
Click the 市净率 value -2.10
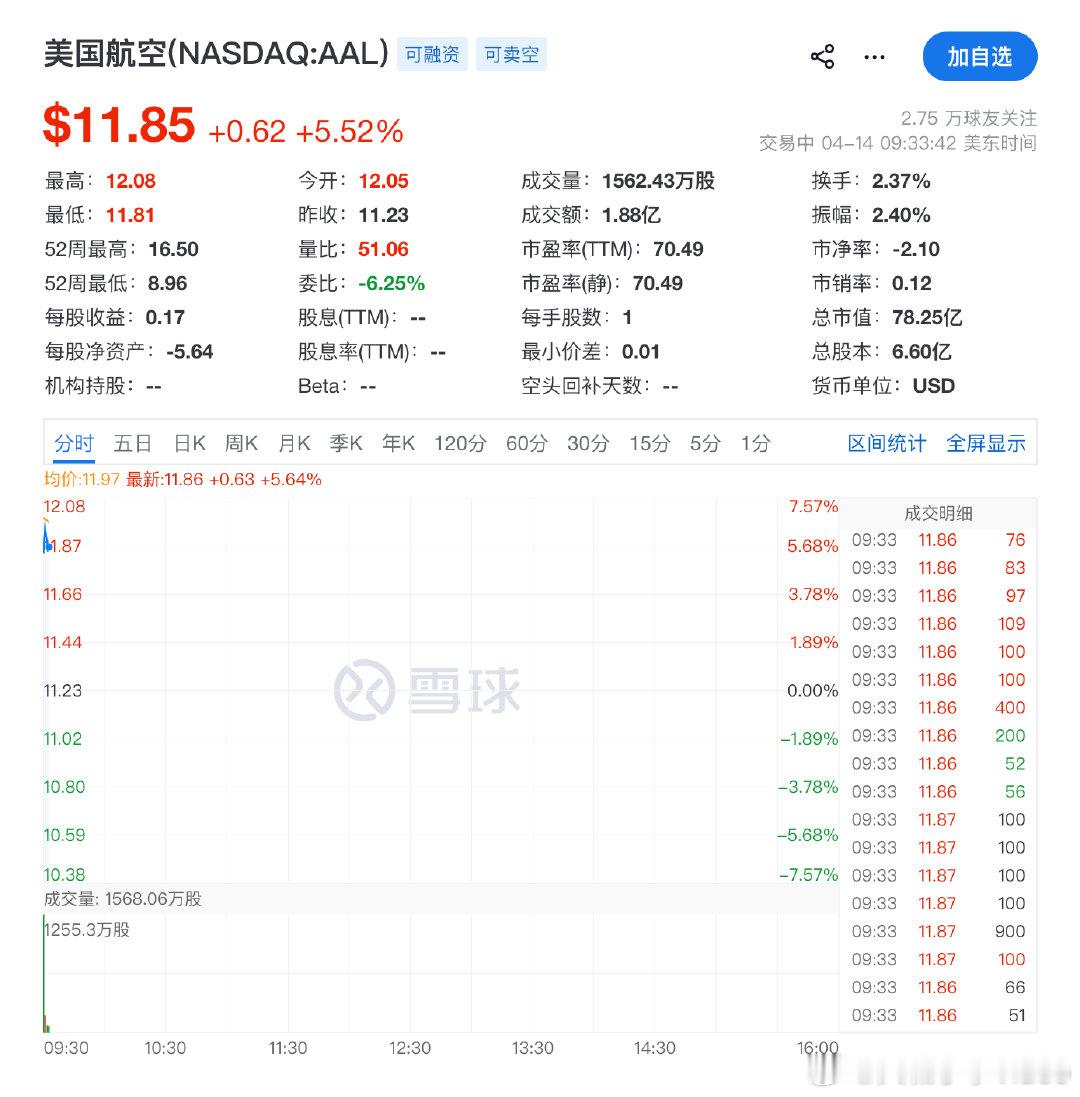[x=916, y=250]
